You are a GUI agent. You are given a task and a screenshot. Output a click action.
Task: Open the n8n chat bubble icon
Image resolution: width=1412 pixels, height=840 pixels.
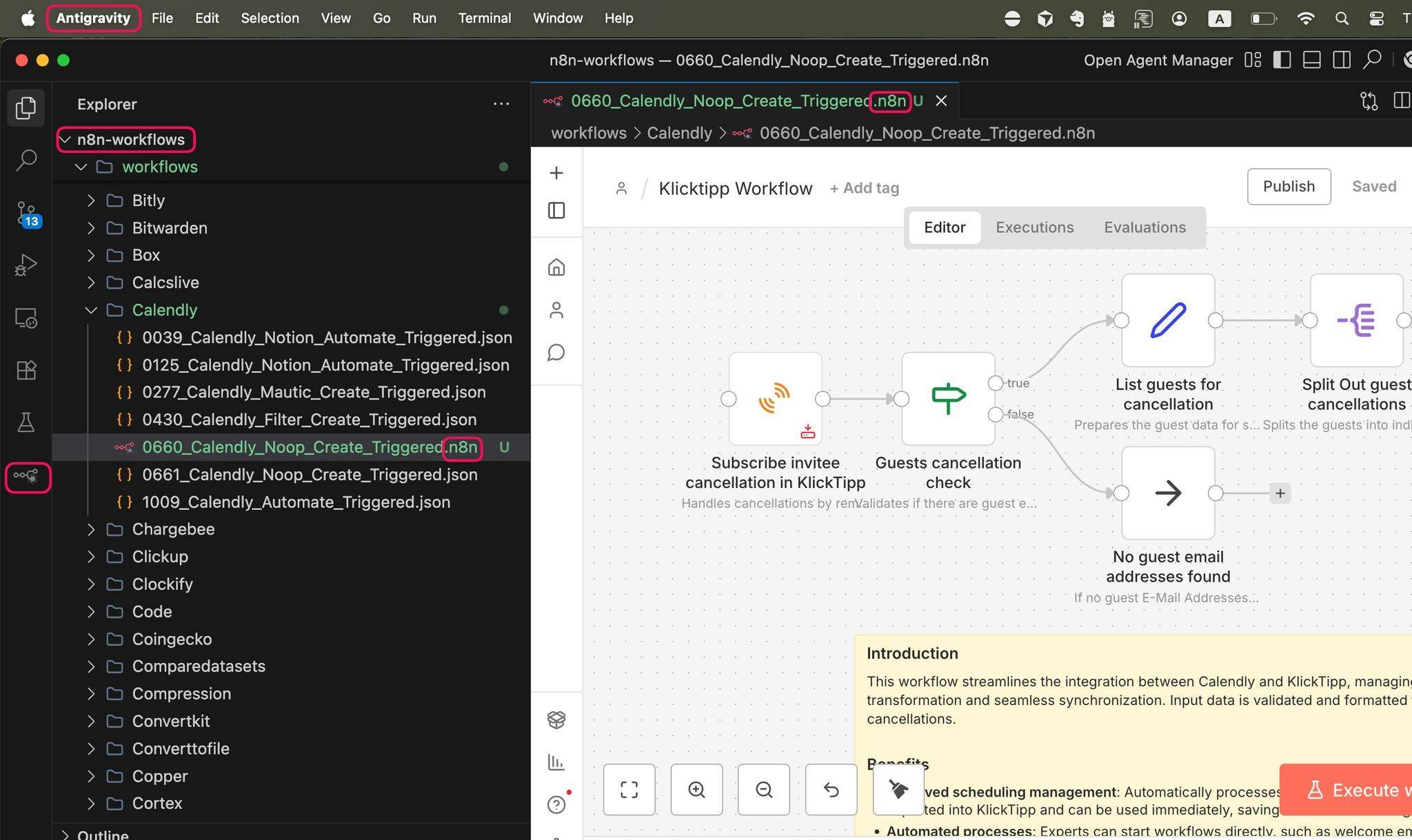556,353
